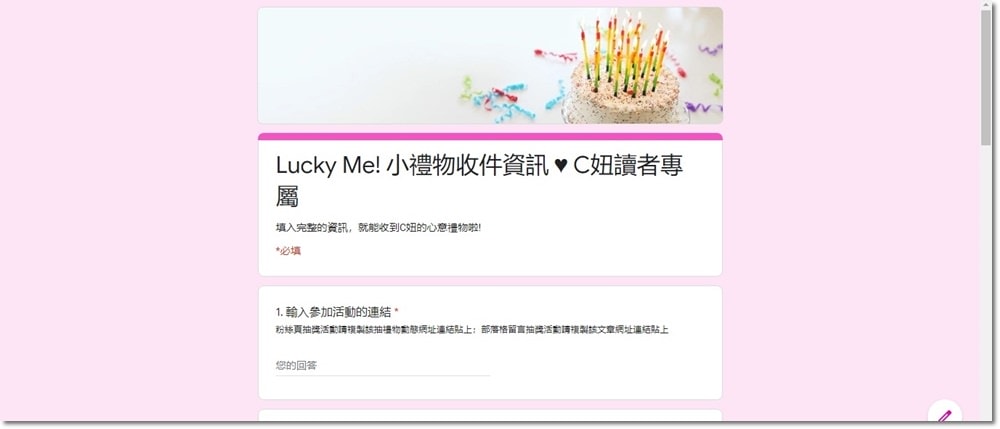
Task: Click the heart symbol in the form title
Action: [x=560, y=166]
